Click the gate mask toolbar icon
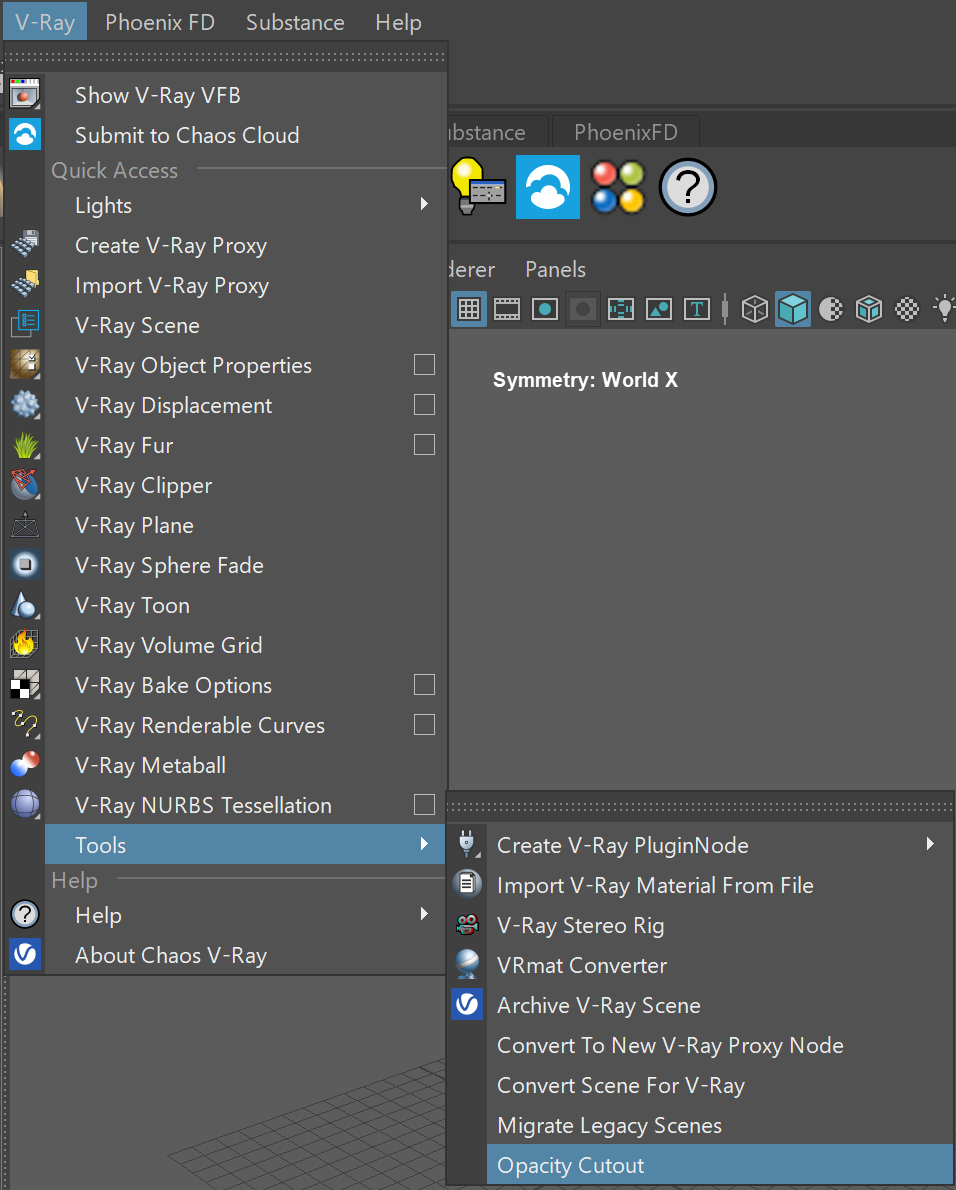The image size is (956, 1190). click(583, 309)
